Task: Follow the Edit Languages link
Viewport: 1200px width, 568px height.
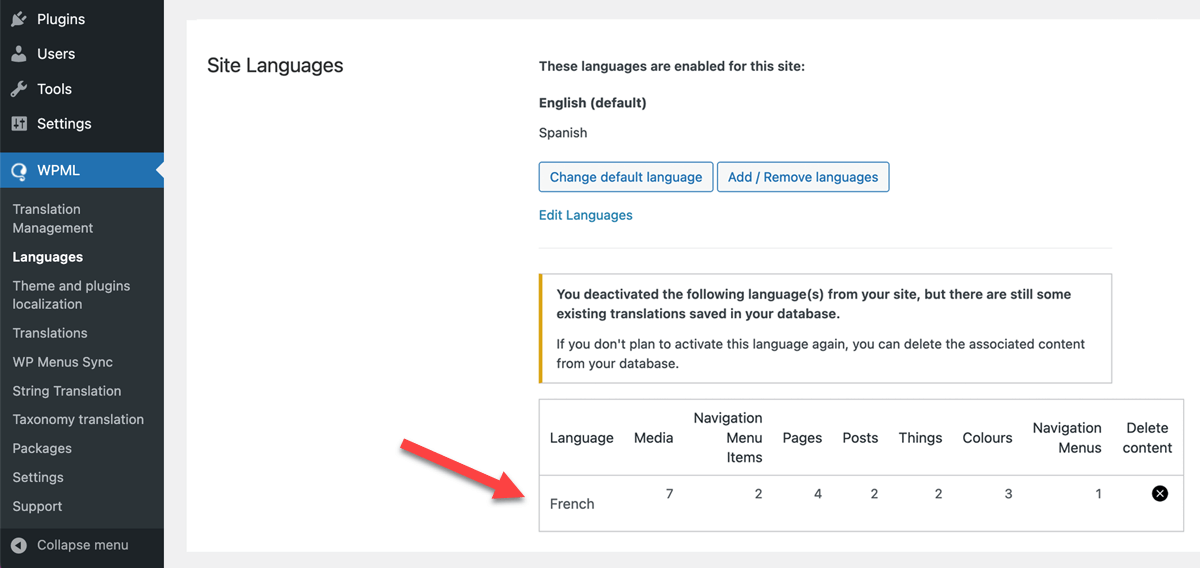Action: [x=586, y=215]
